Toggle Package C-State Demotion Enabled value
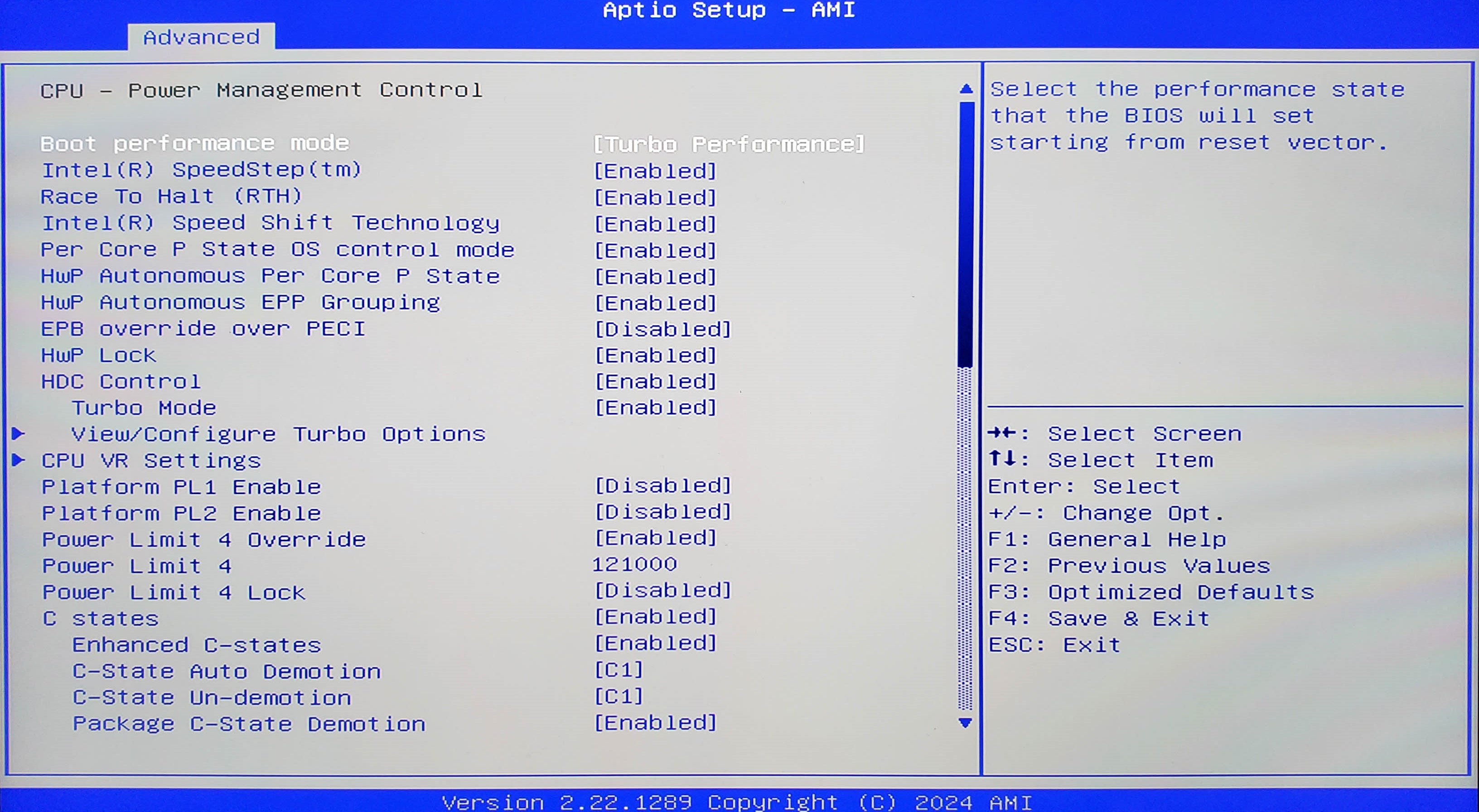The height and width of the screenshot is (812, 1479). tap(655, 722)
